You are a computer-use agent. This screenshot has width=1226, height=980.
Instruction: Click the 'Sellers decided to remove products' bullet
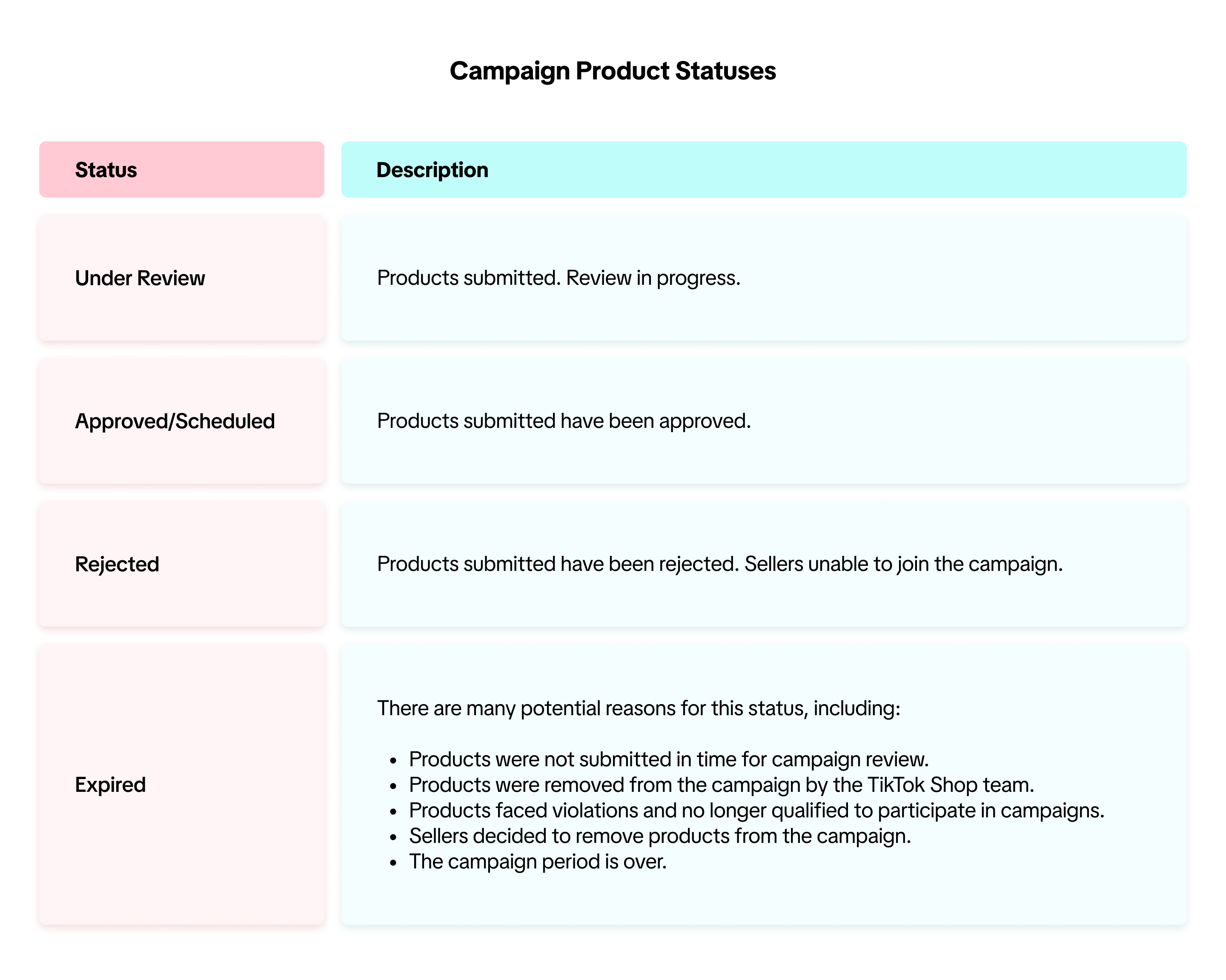click(660, 836)
